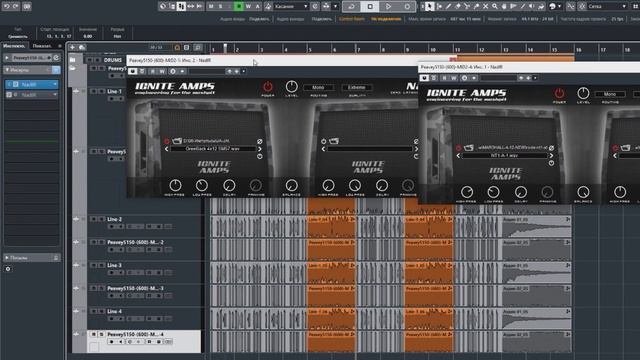Click bar 10 on the timeline ruler
This screenshot has height=360, width=640.
(x=433, y=49)
